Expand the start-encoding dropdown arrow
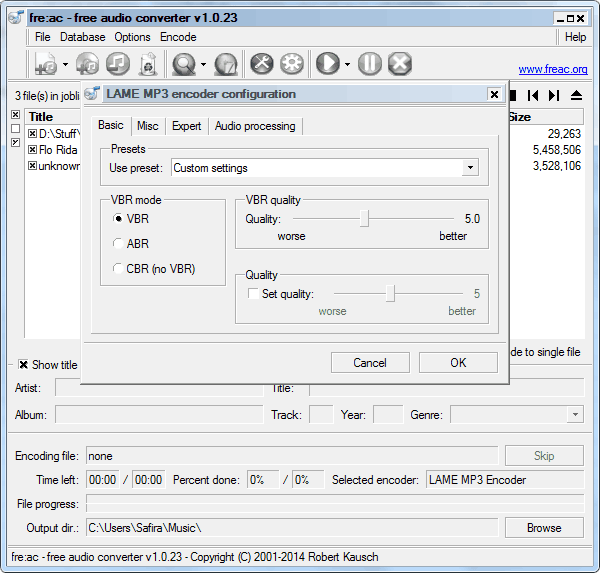The width and height of the screenshot is (600, 573). click(x=347, y=64)
